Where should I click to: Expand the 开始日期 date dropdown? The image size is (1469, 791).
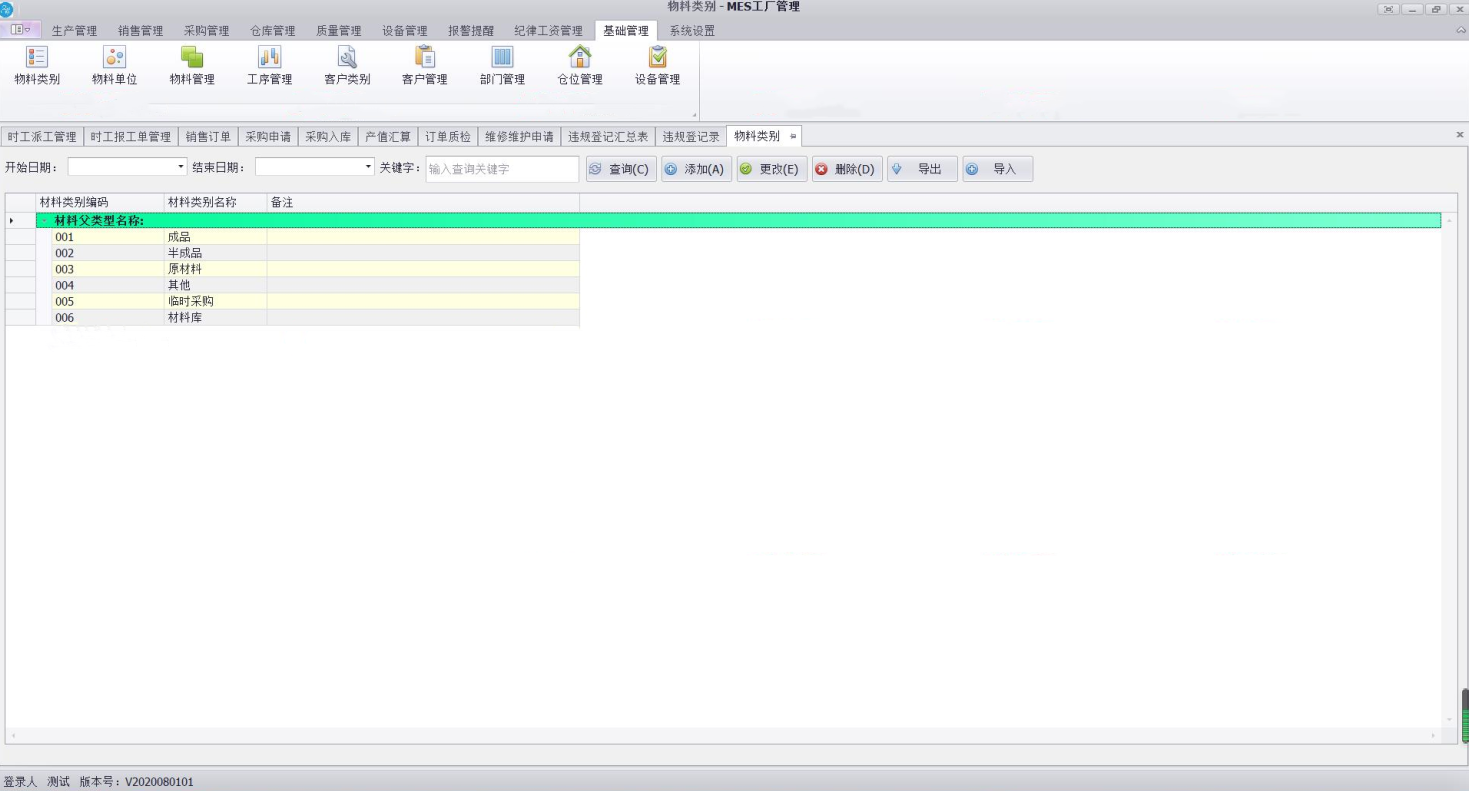181,167
